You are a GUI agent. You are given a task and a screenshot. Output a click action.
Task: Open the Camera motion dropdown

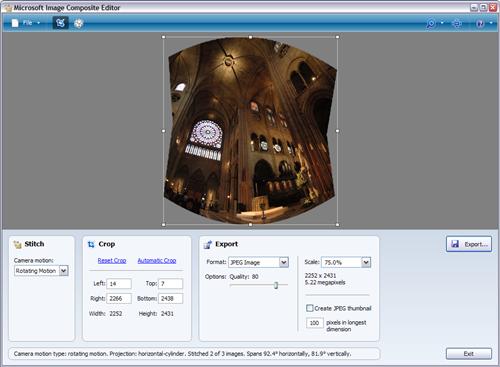click(x=41, y=271)
